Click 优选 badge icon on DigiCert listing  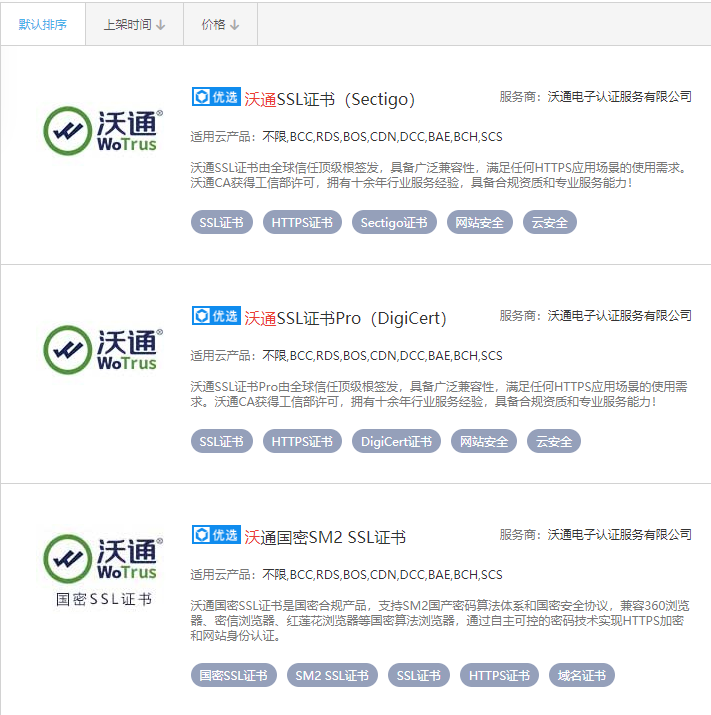click(216, 316)
